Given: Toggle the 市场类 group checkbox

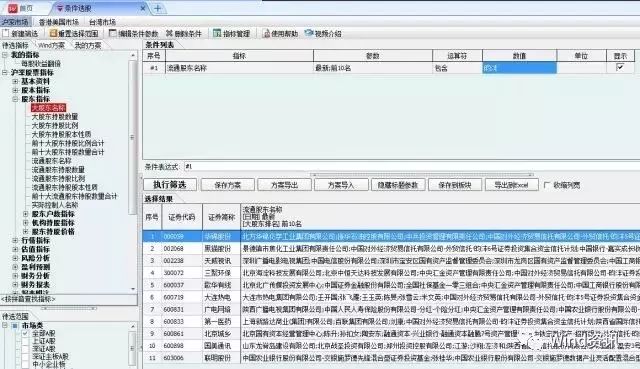Looking at the screenshot, I should (15, 325).
